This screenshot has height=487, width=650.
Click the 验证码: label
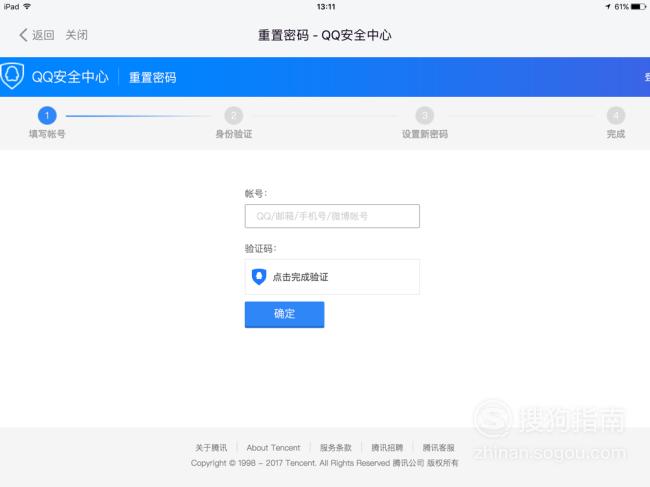(x=261, y=249)
